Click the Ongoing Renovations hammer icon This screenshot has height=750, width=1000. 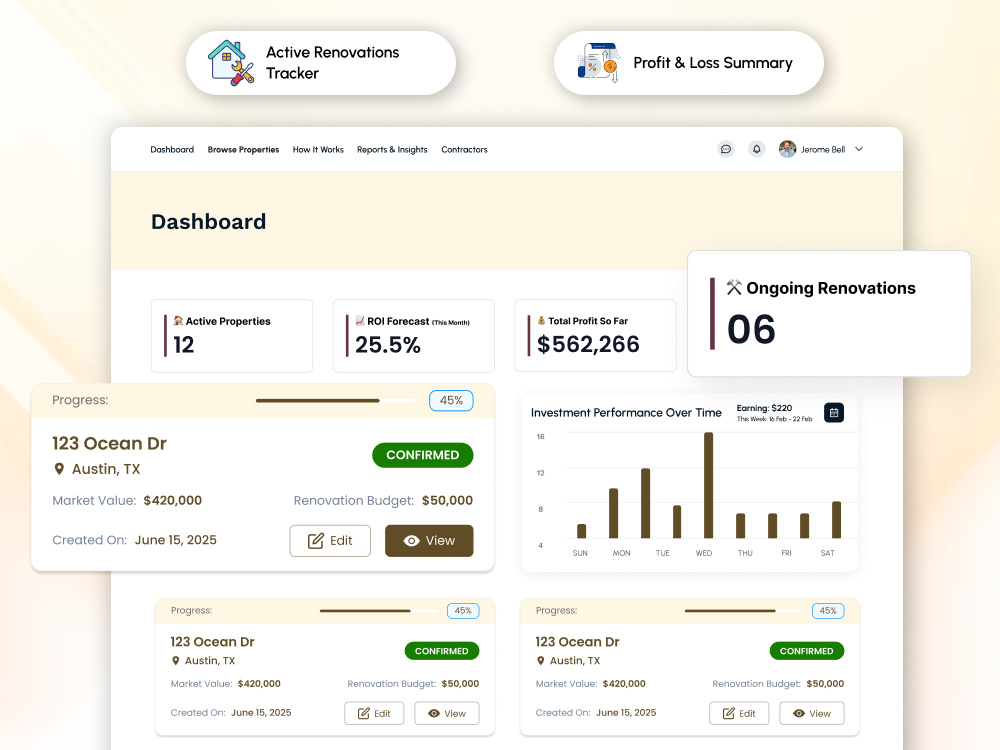point(734,288)
